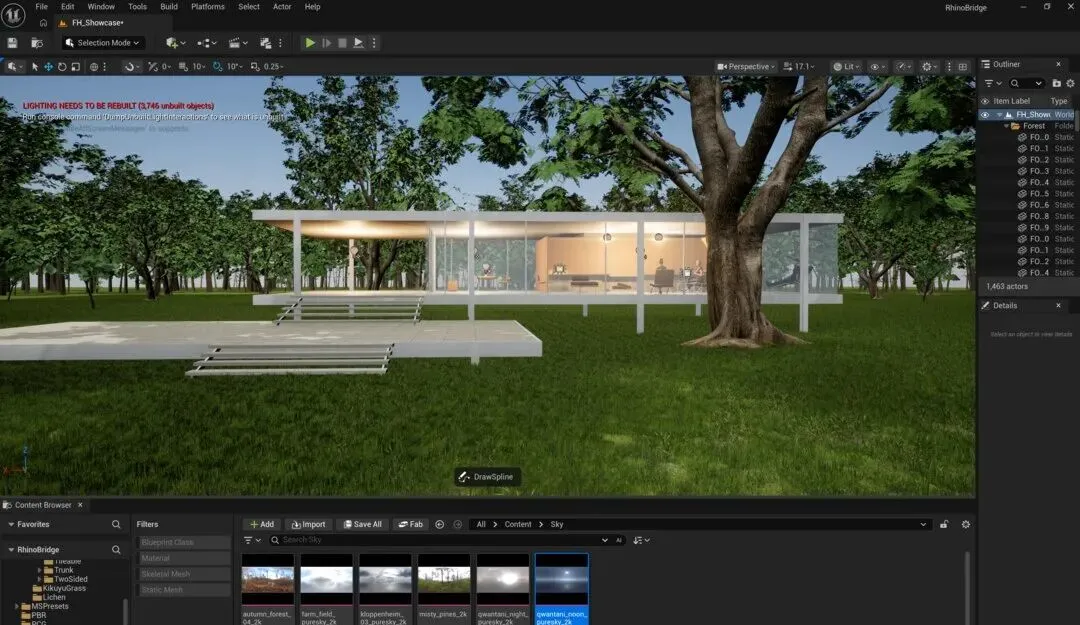
Task: Open the Lit view mode dropdown
Action: point(847,67)
